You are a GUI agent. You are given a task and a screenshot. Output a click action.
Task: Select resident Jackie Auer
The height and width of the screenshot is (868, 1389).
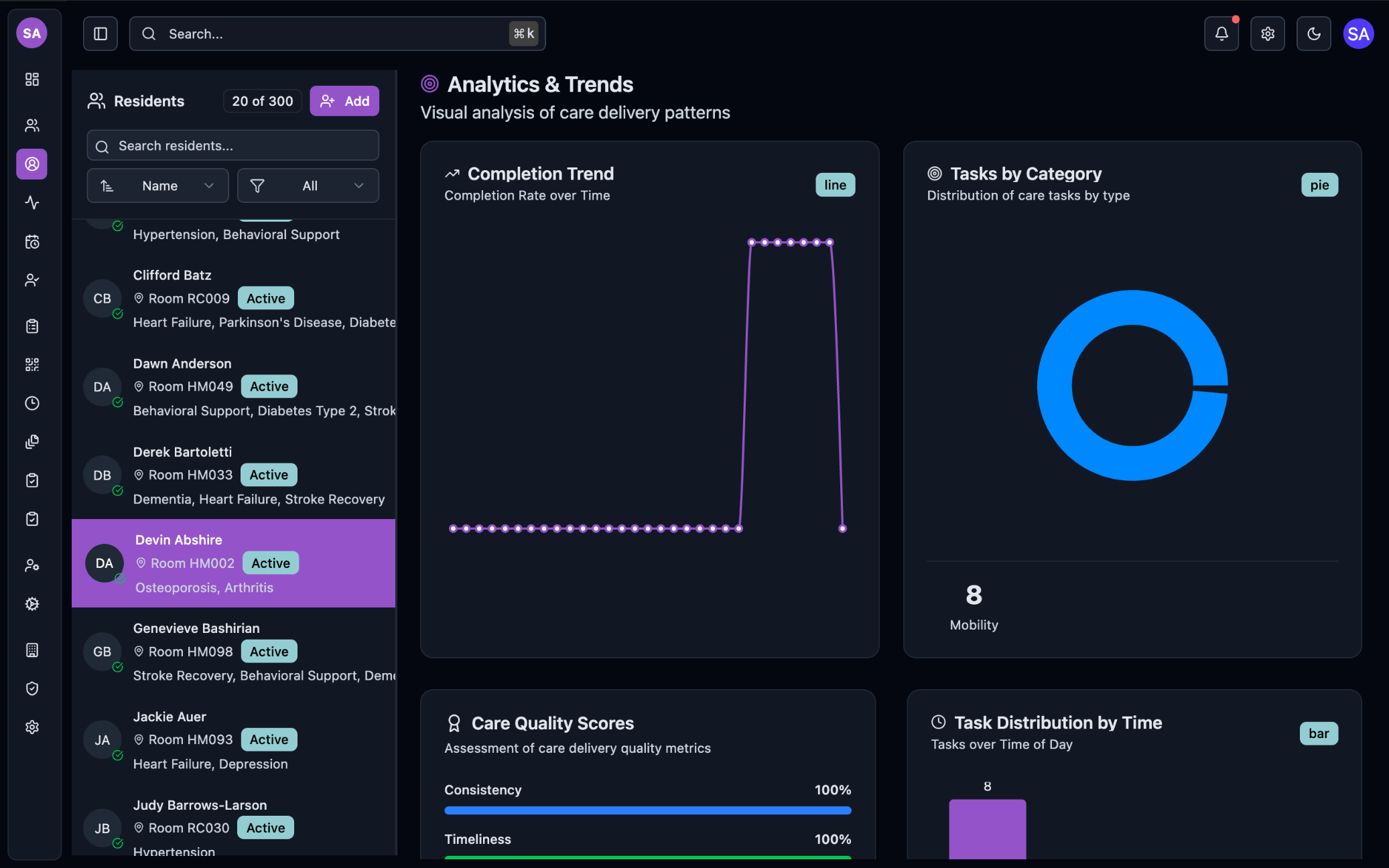234,740
